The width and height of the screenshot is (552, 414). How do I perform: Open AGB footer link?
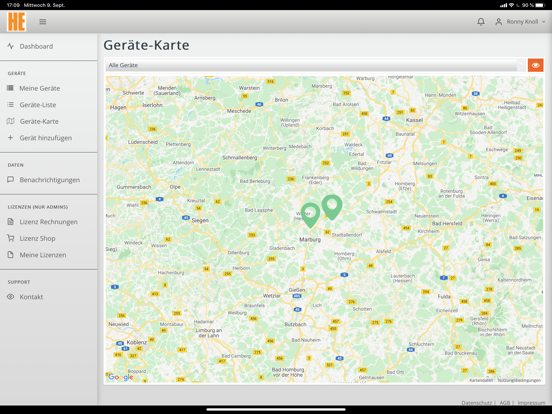pos(504,402)
